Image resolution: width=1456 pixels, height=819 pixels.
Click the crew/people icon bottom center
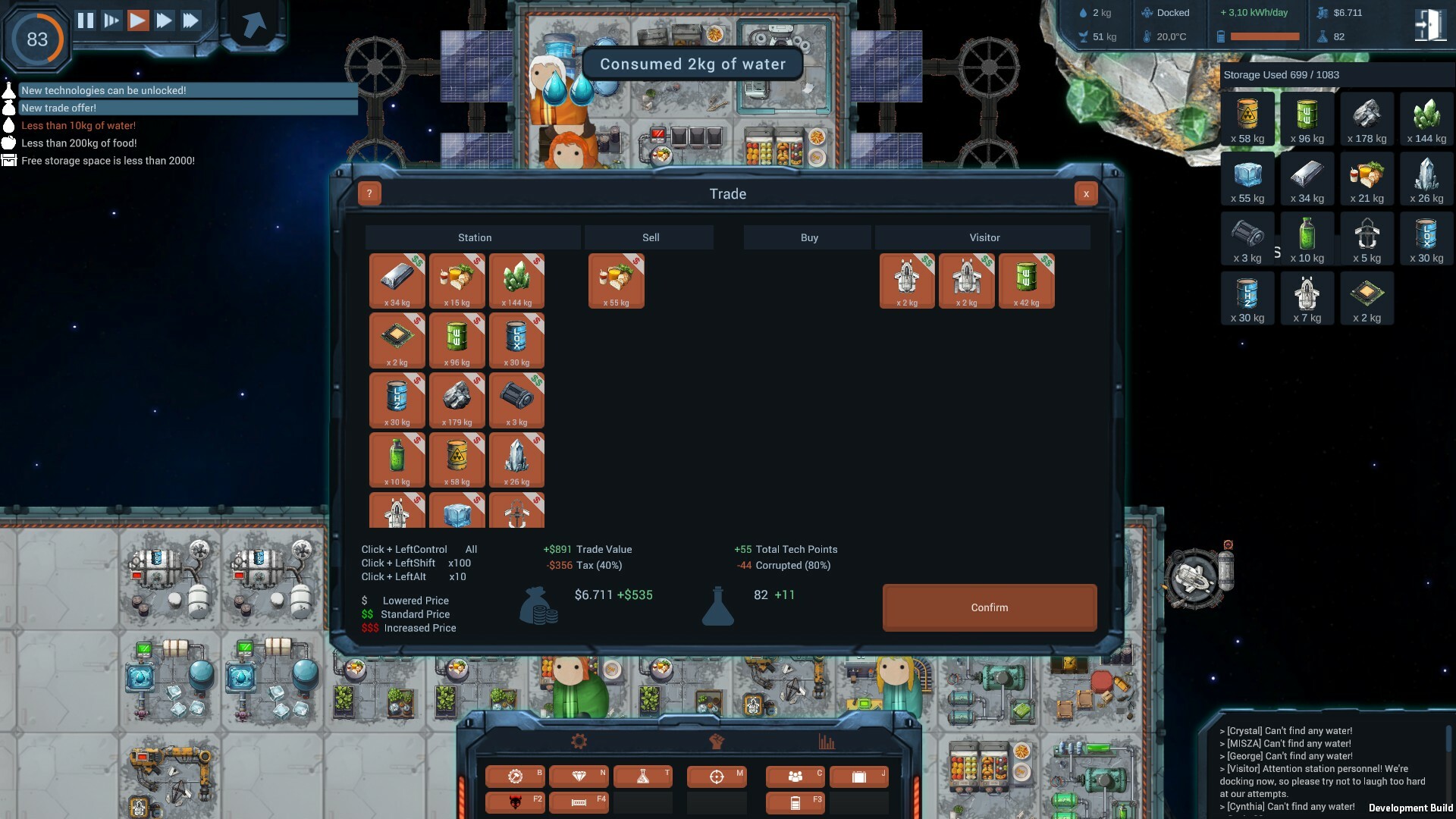[x=795, y=776]
